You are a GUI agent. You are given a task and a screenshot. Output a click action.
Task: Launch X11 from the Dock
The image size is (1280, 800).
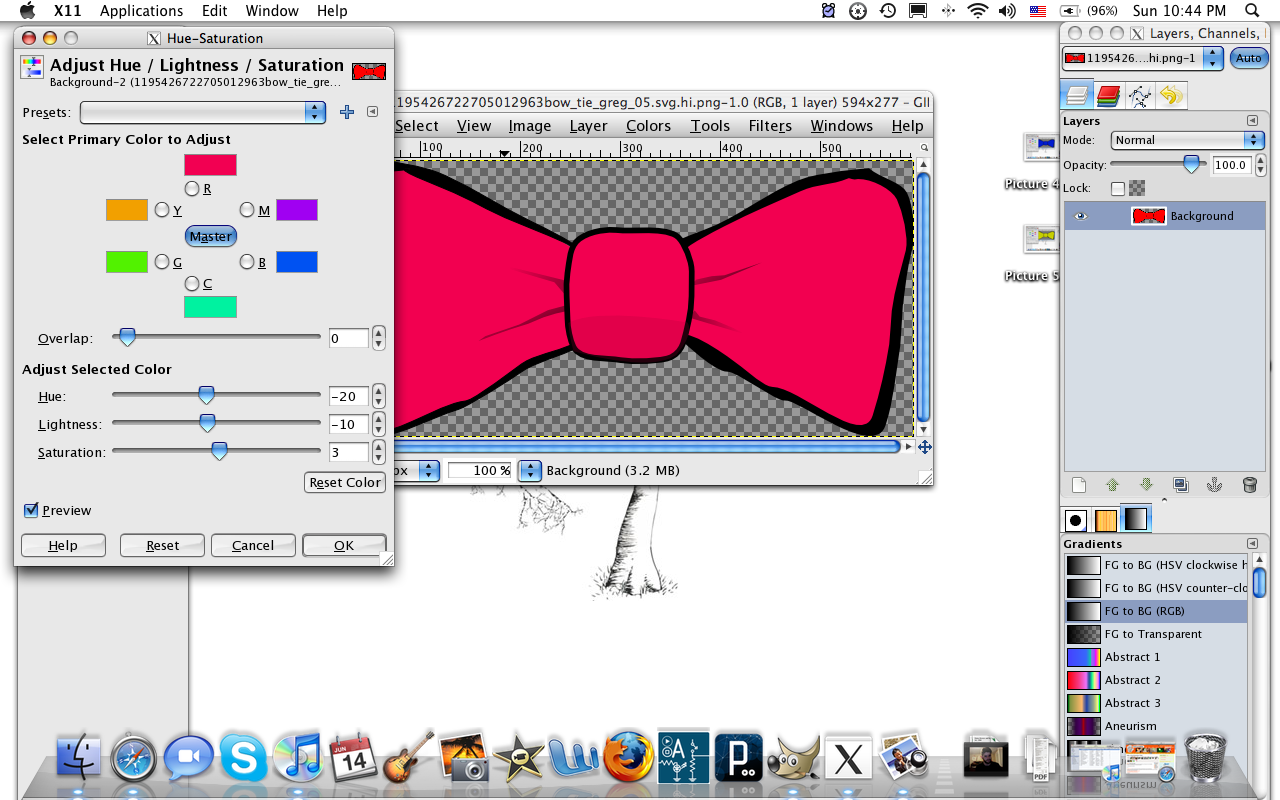point(848,758)
